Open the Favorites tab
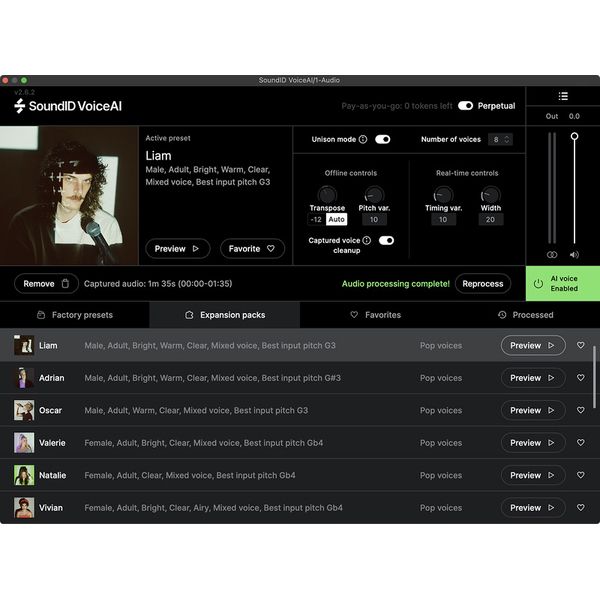Viewport: 600px width, 600px height. coord(375,315)
